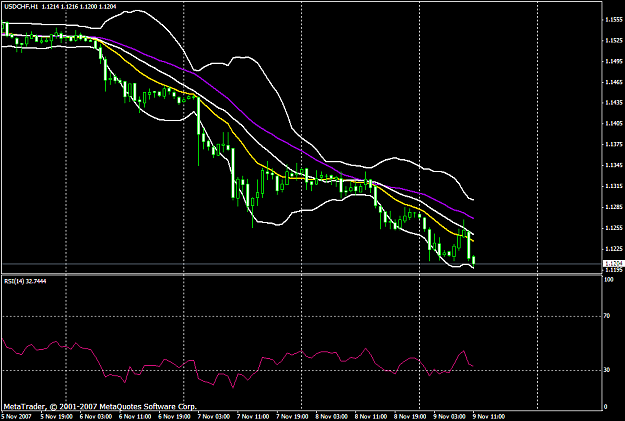Click the RSI scale value 100
Viewport: 625px width, 421px height.
point(609,280)
